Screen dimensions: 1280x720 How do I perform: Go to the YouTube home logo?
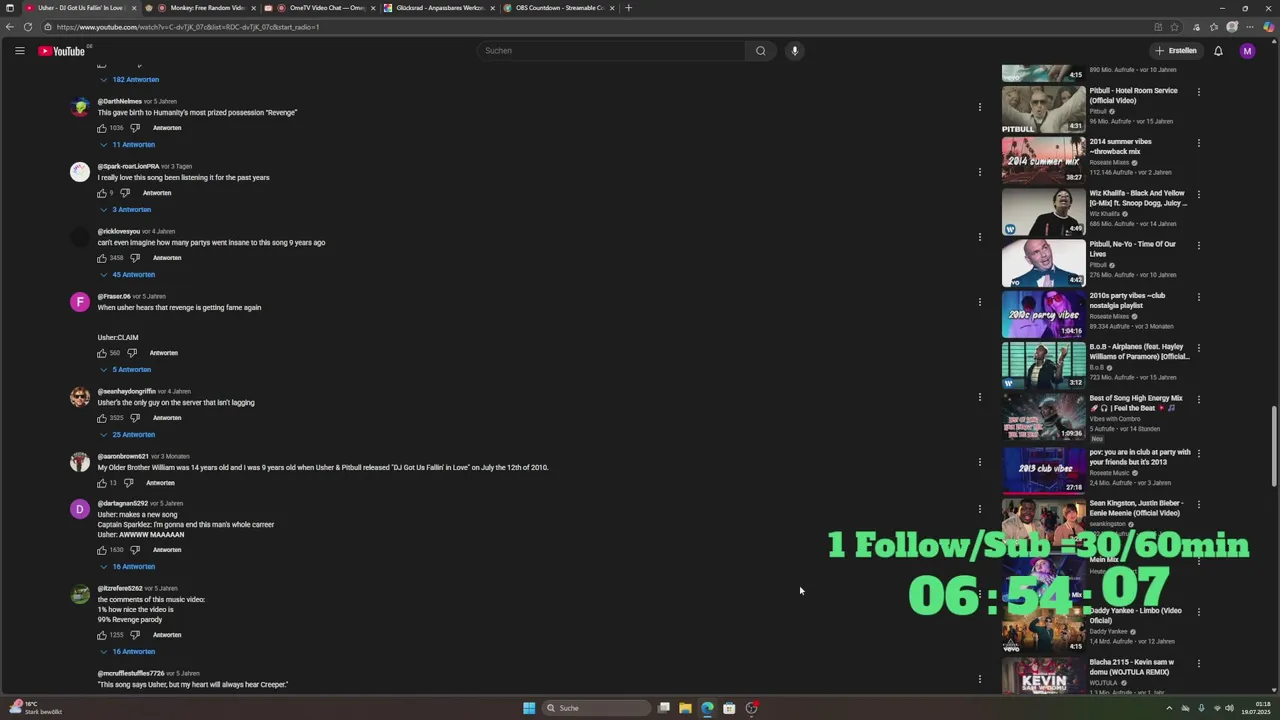pyautogui.click(x=62, y=51)
